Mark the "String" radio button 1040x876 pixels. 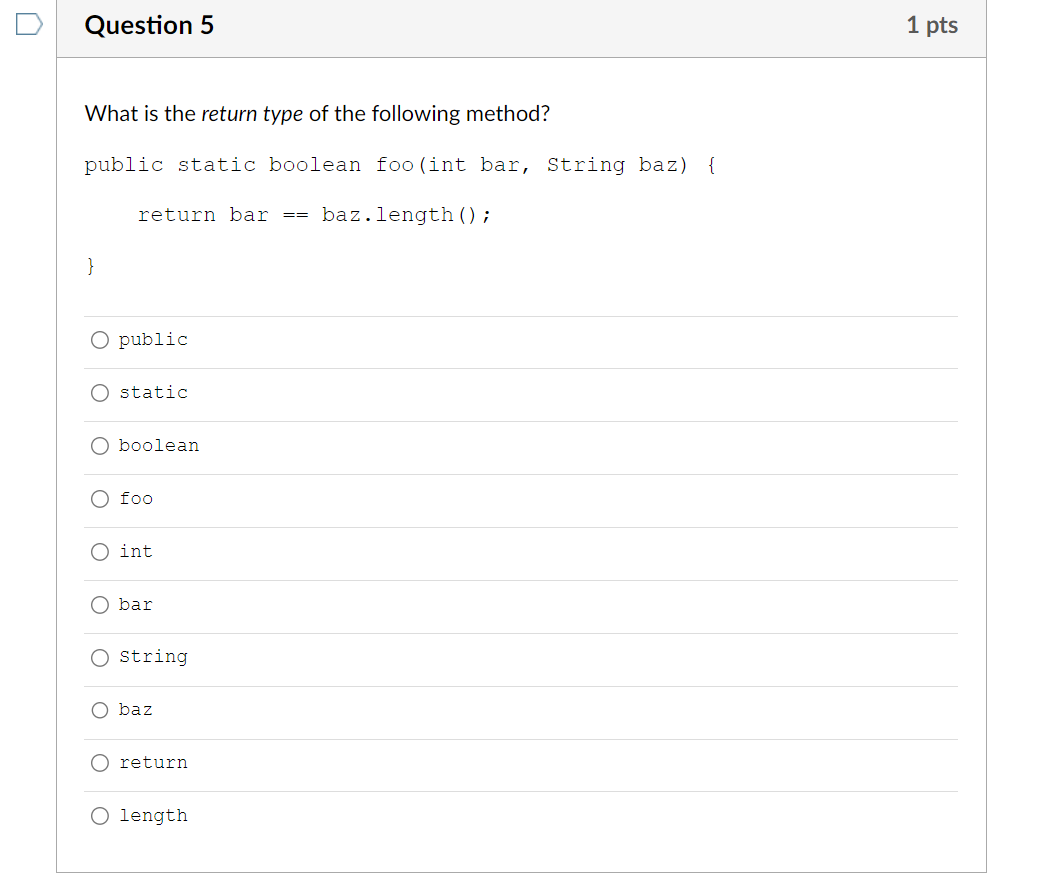click(100, 658)
